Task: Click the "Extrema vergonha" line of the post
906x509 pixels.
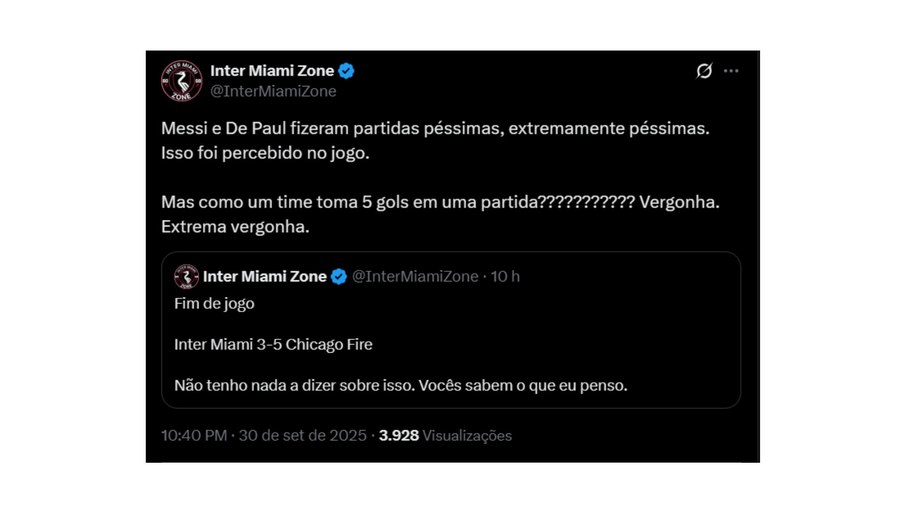Action: point(235,227)
